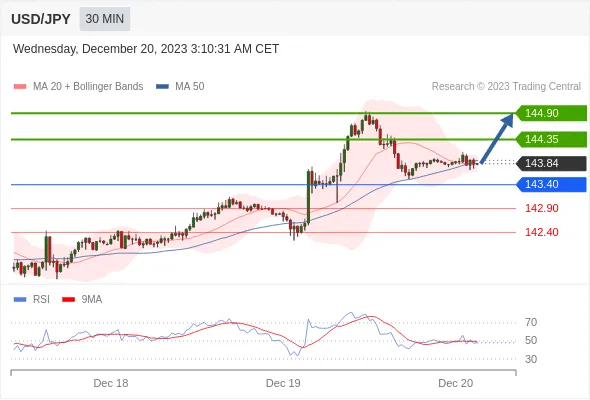
Task: Click the 142.40 support level value
Action: [542, 232]
